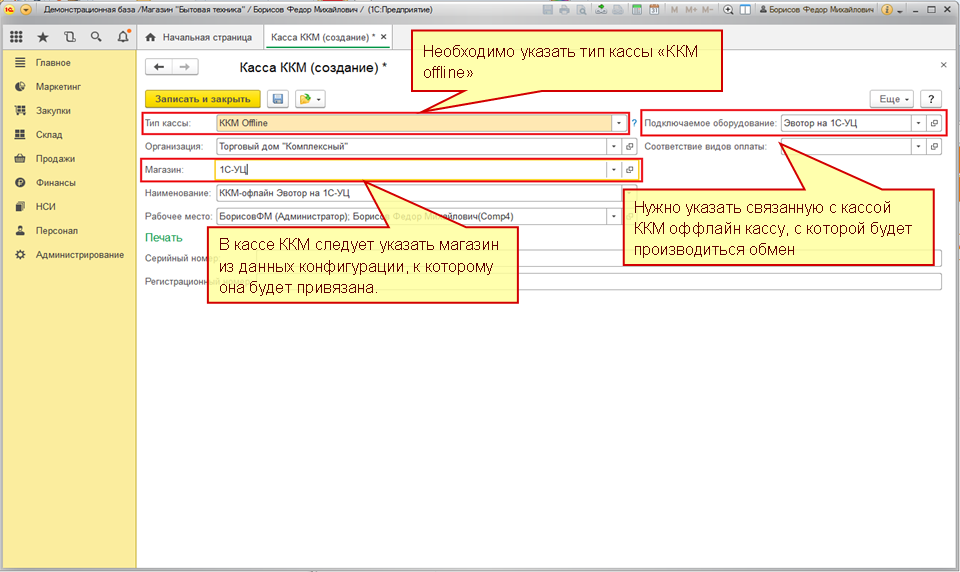Click the yellow information icon in title bar
960x572 pixels.
887,10
